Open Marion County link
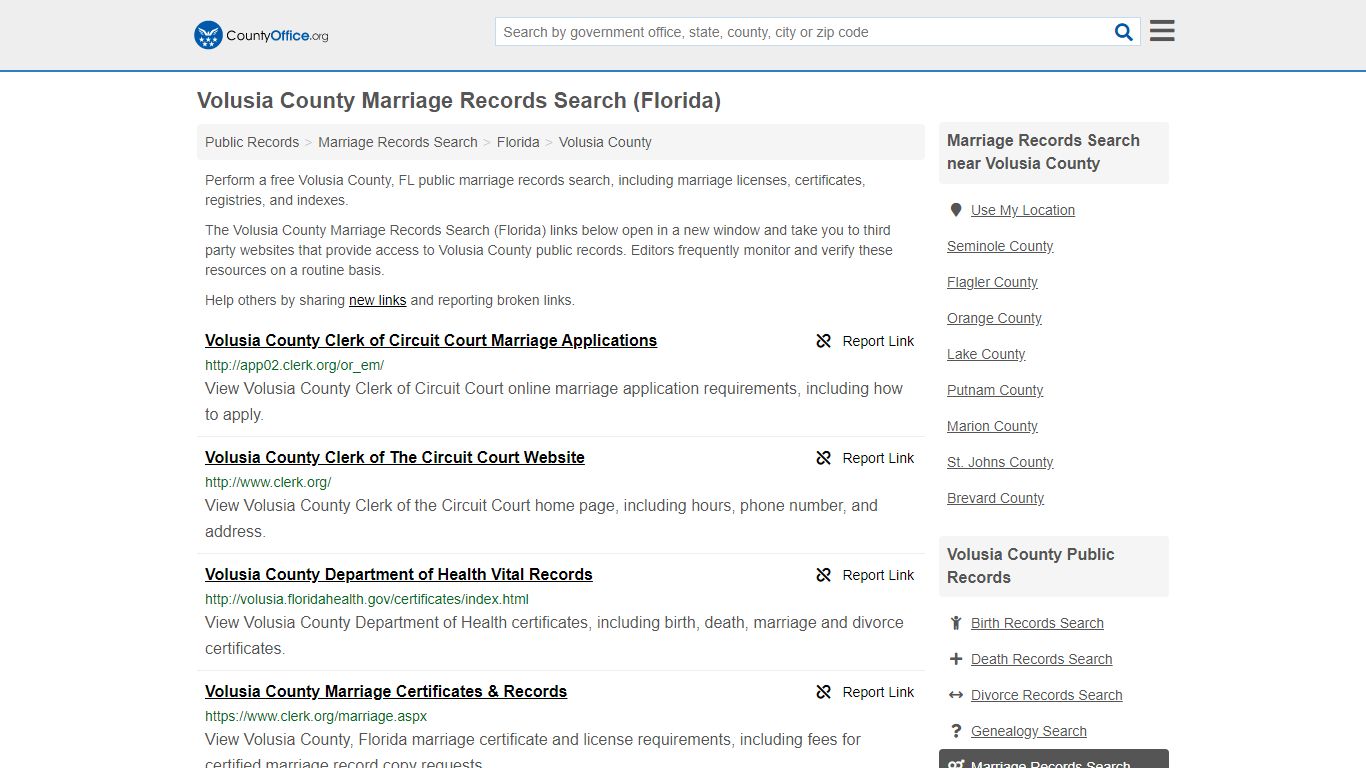Image resolution: width=1366 pixels, height=768 pixels. click(x=992, y=426)
